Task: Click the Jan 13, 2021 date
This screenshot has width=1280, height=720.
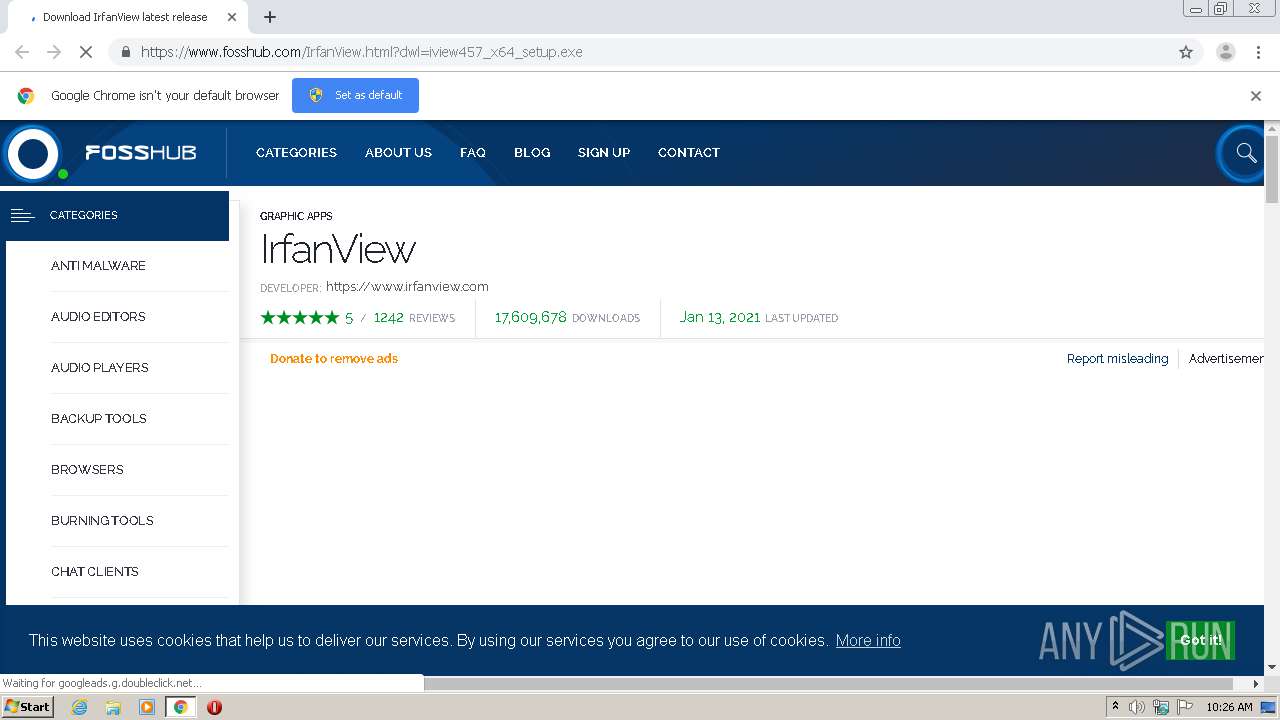Action: 720,318
